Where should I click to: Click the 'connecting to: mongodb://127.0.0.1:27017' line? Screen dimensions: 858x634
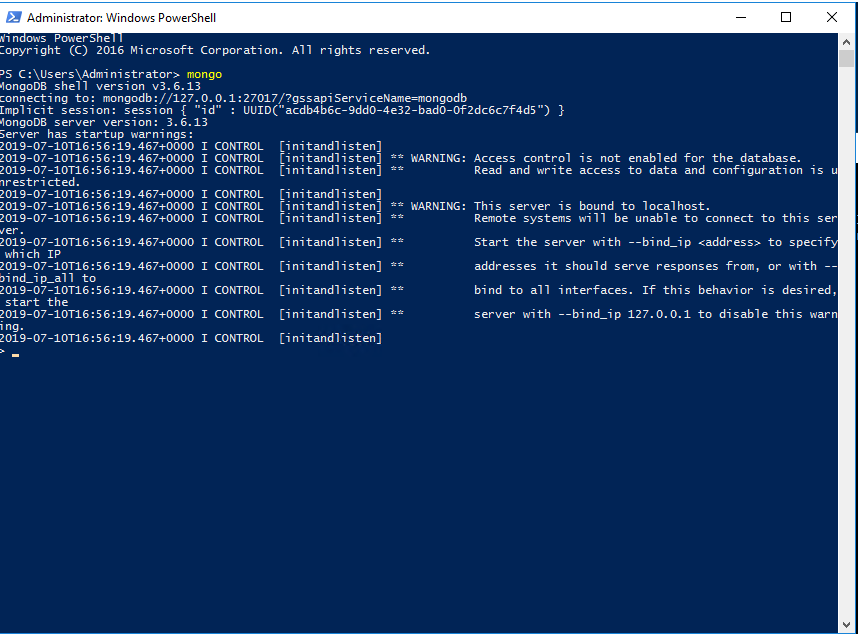(x=233, y=98)
